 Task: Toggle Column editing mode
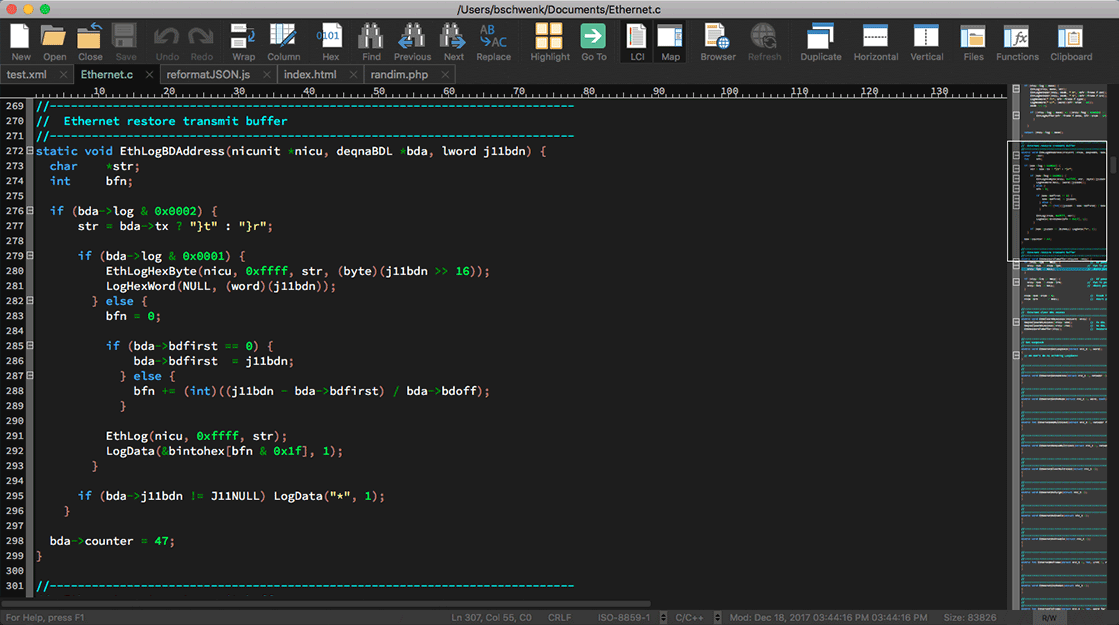pyautogui.click(x=283, y=38)
